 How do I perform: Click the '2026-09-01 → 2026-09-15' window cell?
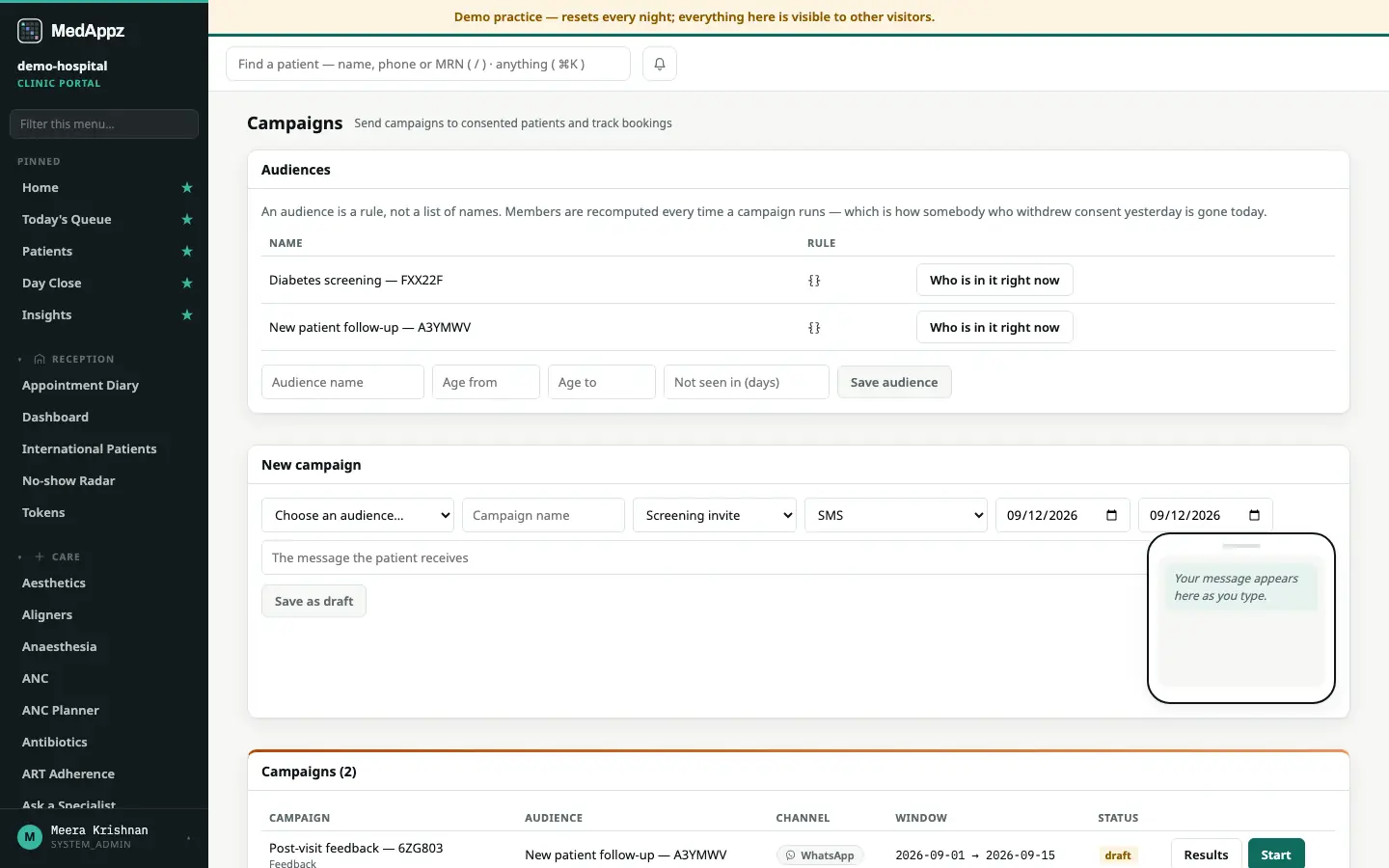coord(975,855)
